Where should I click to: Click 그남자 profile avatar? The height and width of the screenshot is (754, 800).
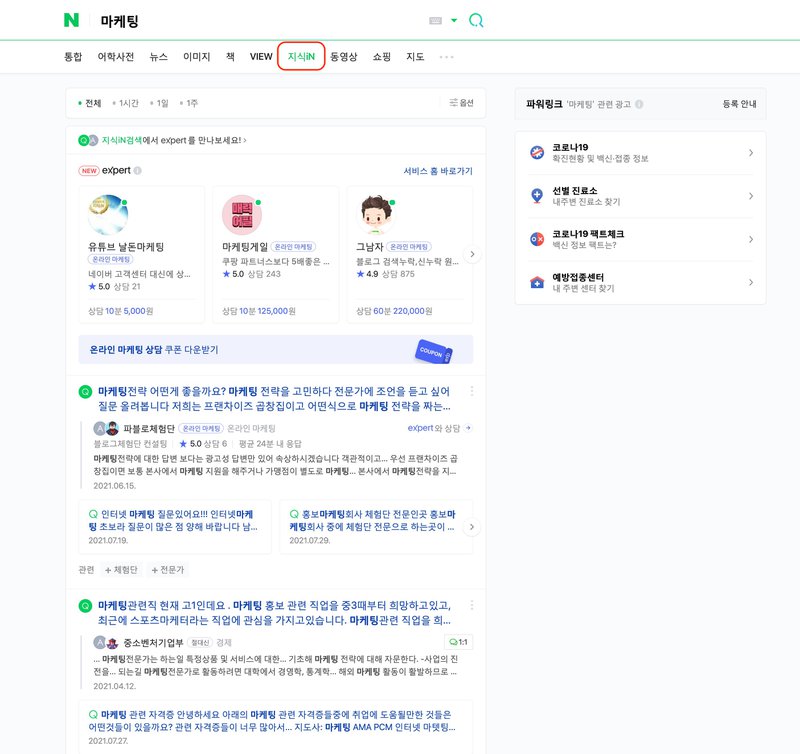[376, 214]
